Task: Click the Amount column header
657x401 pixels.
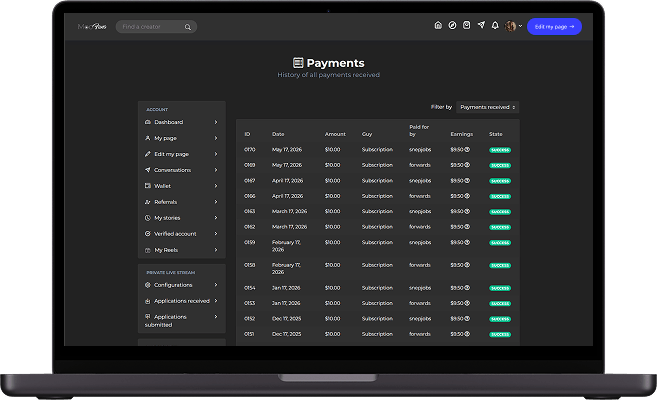Action: [335, 134]
